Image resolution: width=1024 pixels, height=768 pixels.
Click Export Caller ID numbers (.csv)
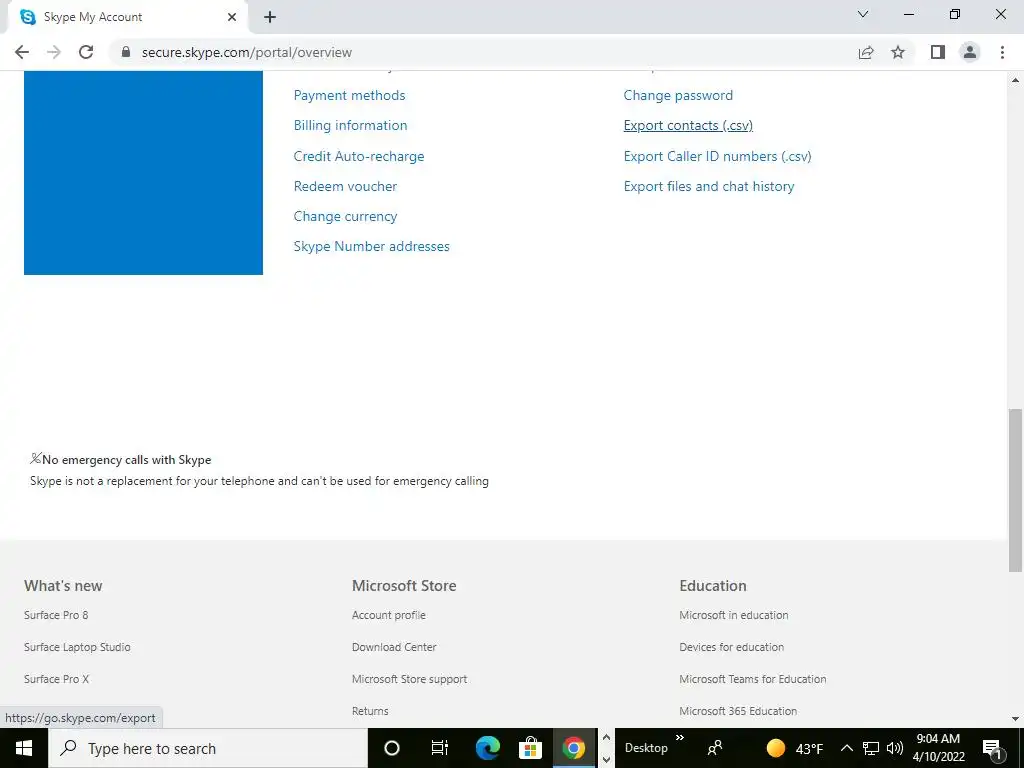click(x=717, y=156)
